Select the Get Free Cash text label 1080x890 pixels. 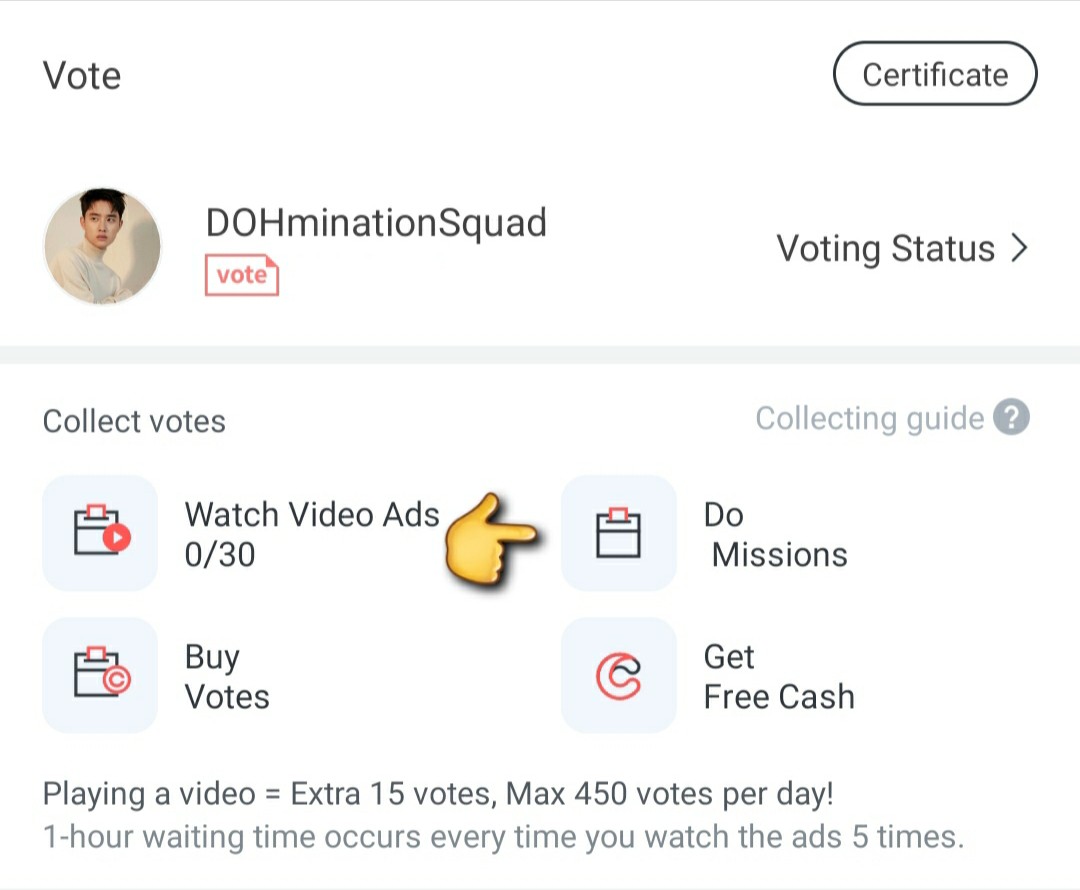point(779,676)
